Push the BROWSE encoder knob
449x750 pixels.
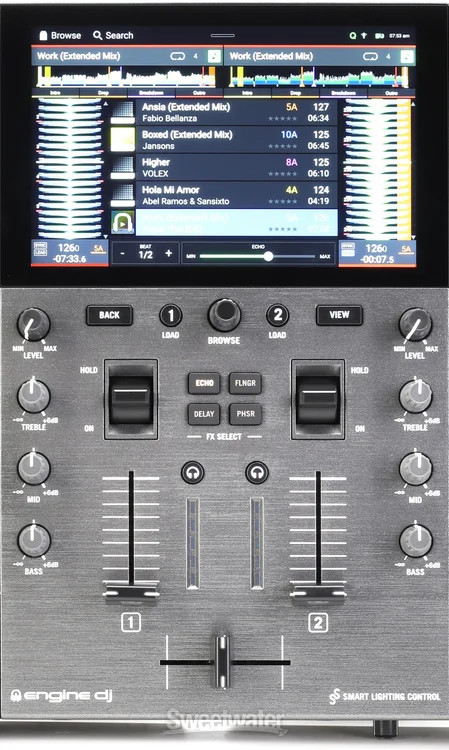click(x=224, y=314)
